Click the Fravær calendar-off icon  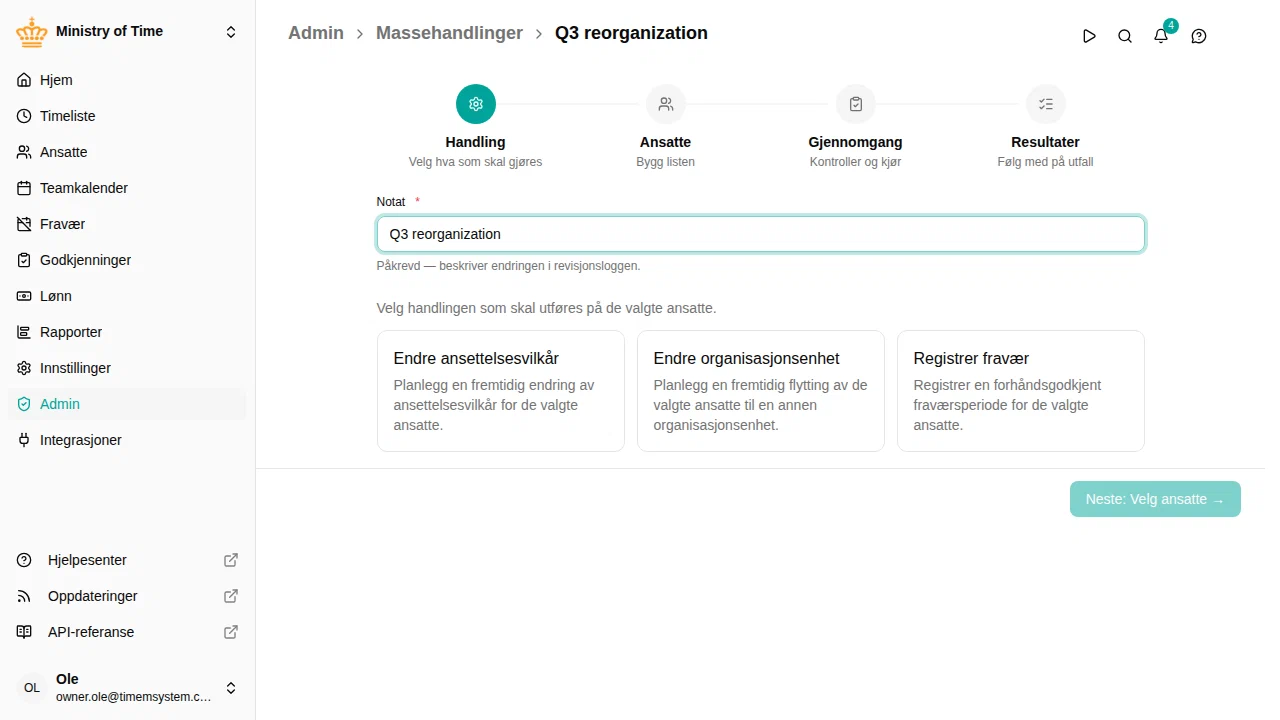(24, 224)
